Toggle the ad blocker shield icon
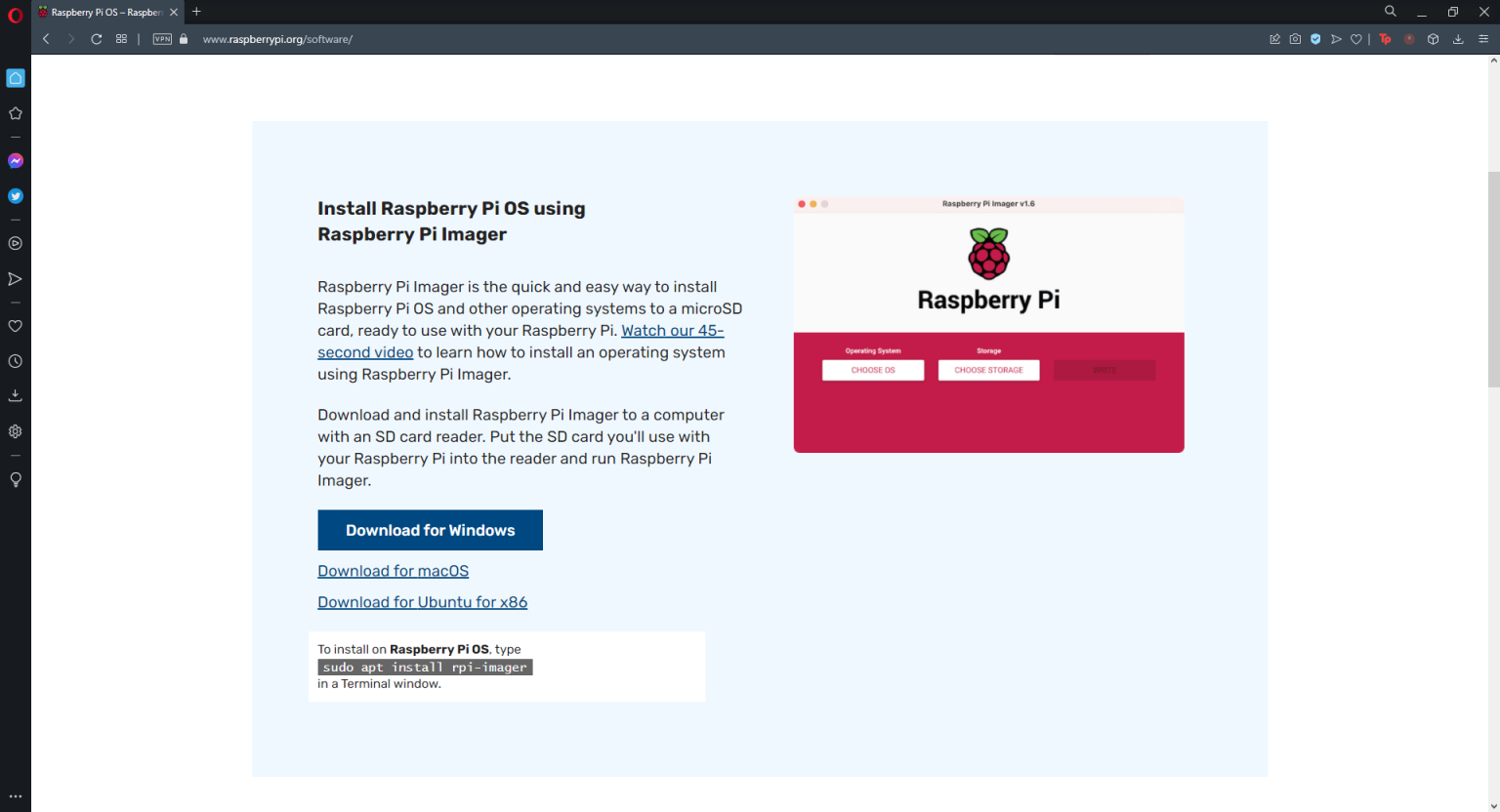 coord(1315,39)
